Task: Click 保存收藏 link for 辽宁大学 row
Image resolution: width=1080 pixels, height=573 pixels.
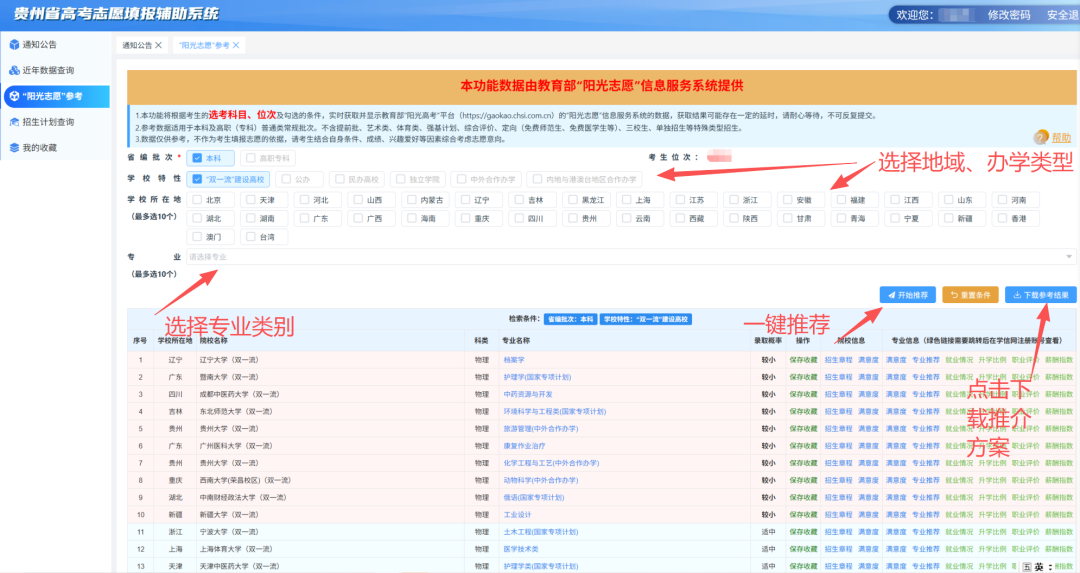Action: tap(803, 360)
